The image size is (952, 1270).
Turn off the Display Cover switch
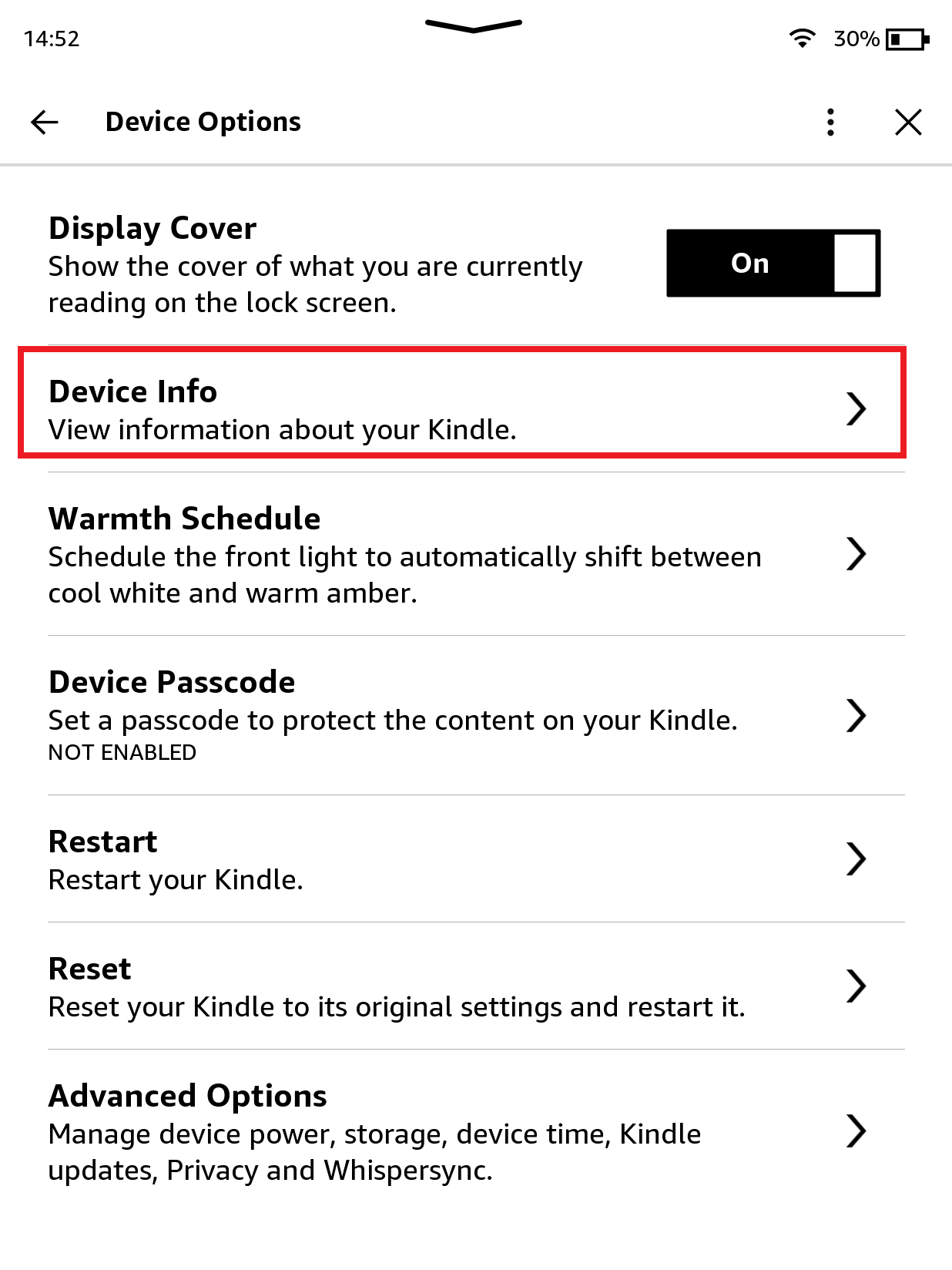tap(773, 263)
